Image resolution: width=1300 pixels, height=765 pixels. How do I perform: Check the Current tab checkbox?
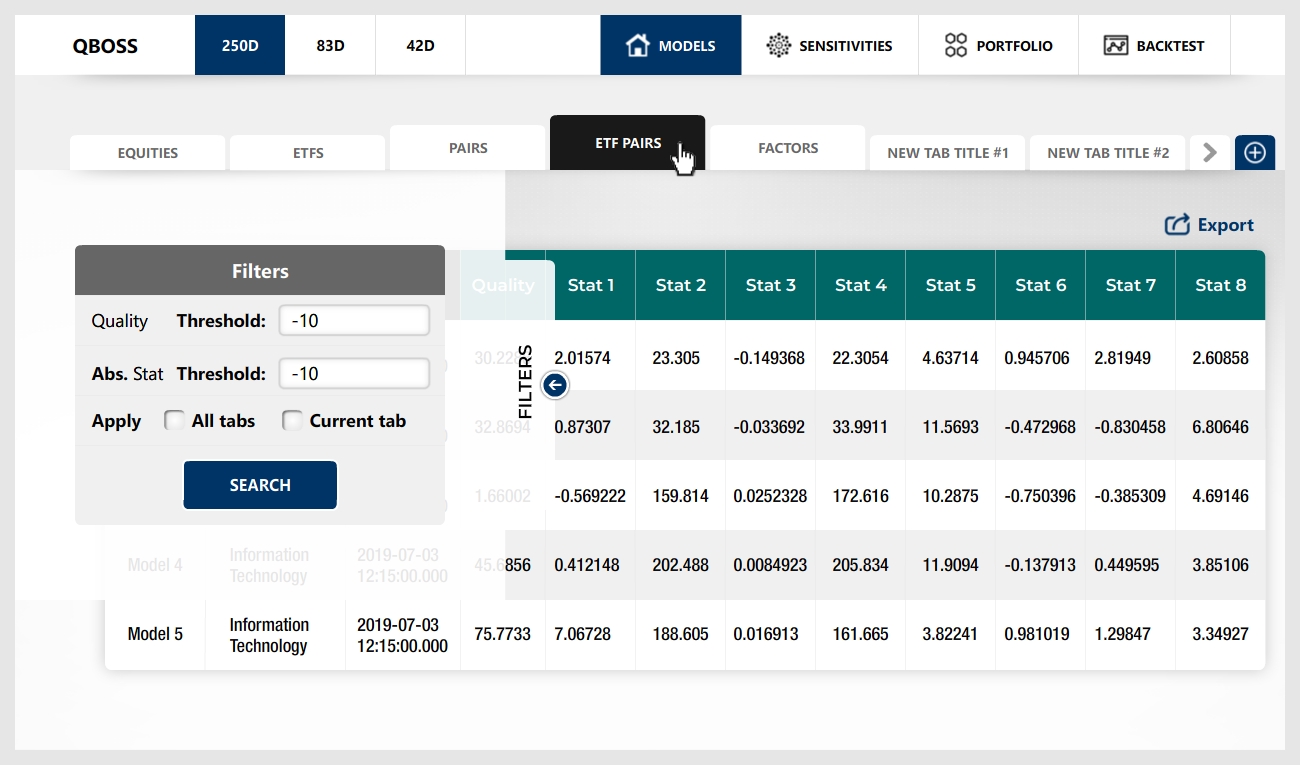click(x=292, y=421)
